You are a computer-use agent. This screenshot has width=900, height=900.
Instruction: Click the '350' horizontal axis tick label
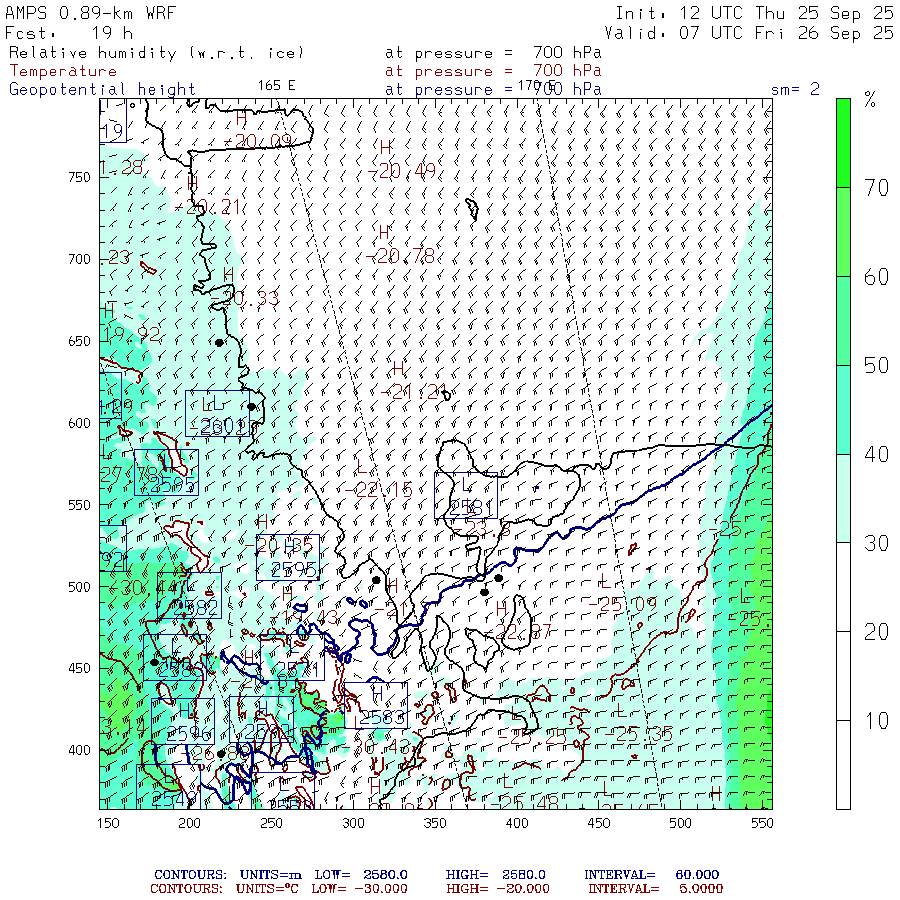coord(435,823)
